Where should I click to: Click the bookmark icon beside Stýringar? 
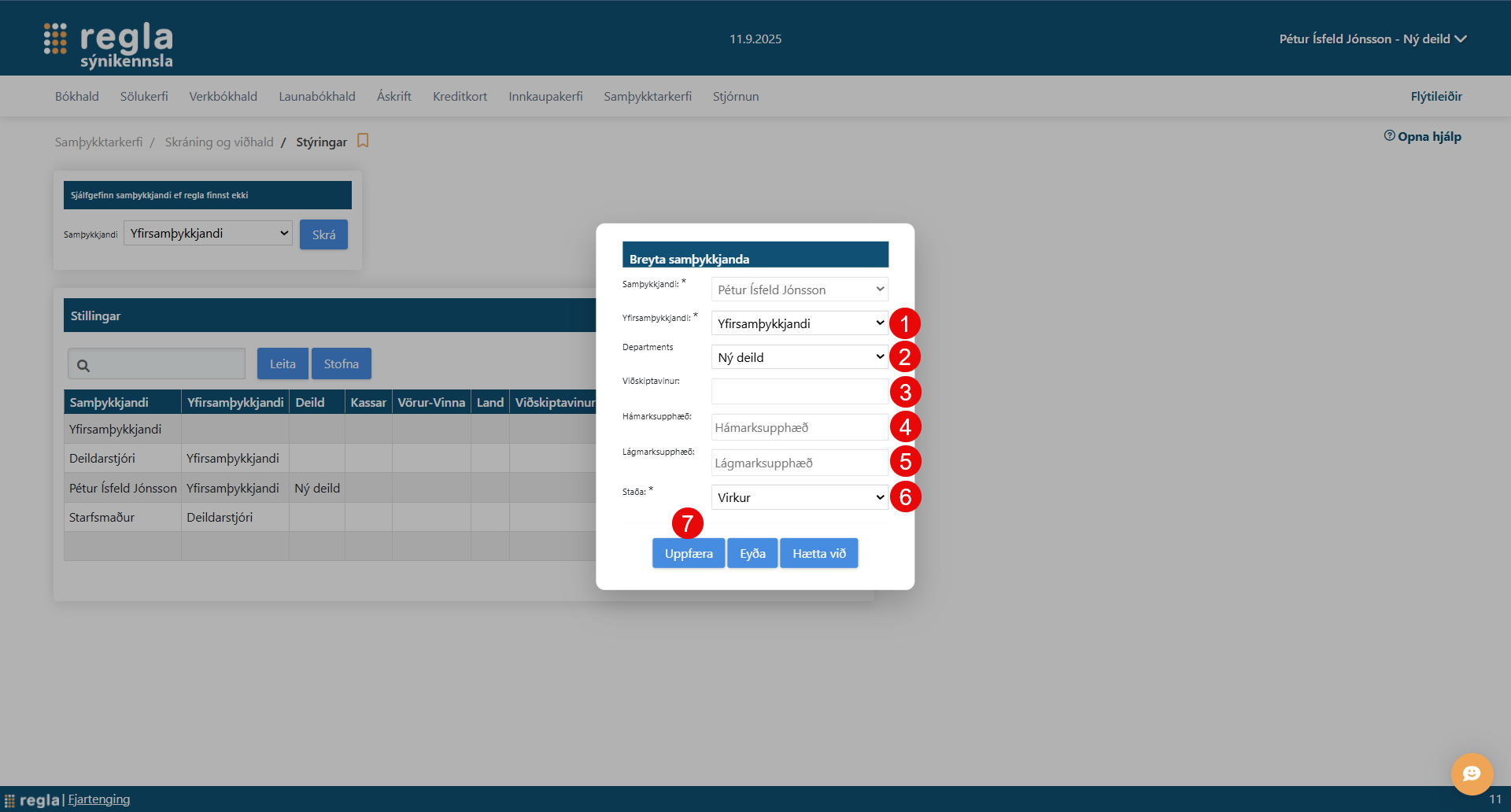363,141
